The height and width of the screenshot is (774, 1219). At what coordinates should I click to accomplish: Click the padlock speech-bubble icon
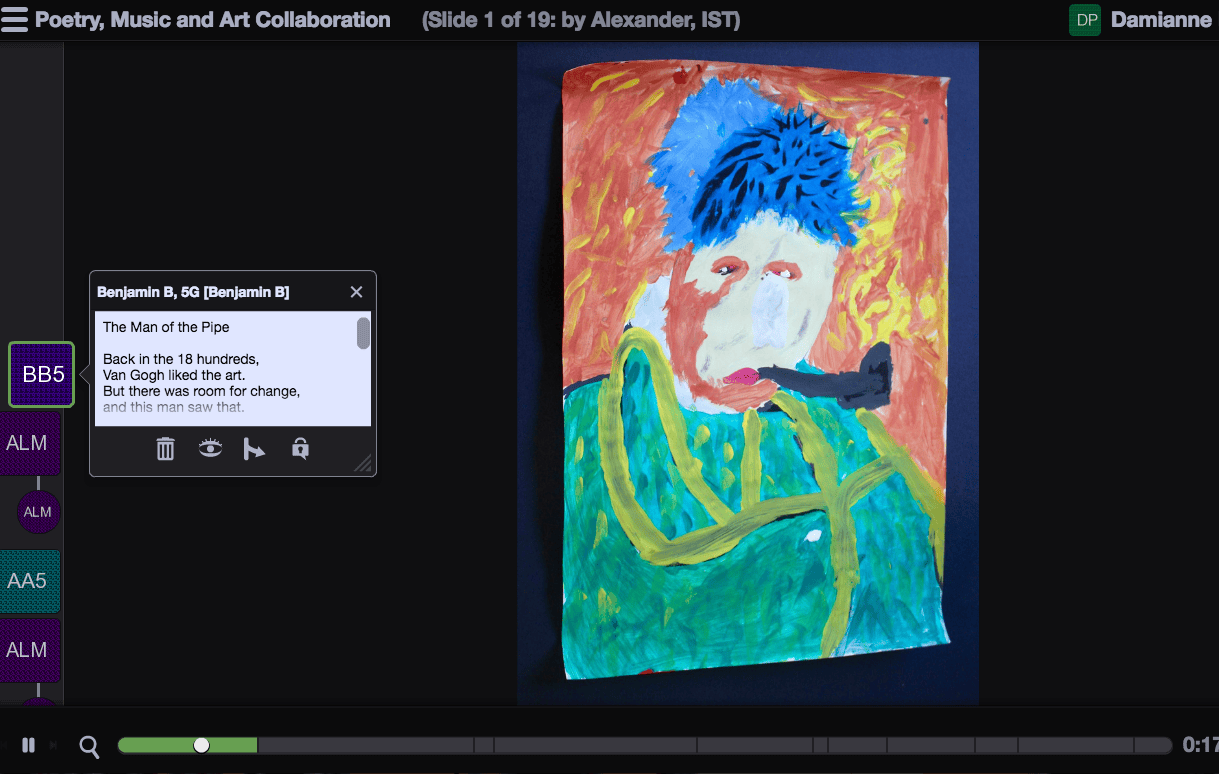pyautogui.click(x=300, y=449)
